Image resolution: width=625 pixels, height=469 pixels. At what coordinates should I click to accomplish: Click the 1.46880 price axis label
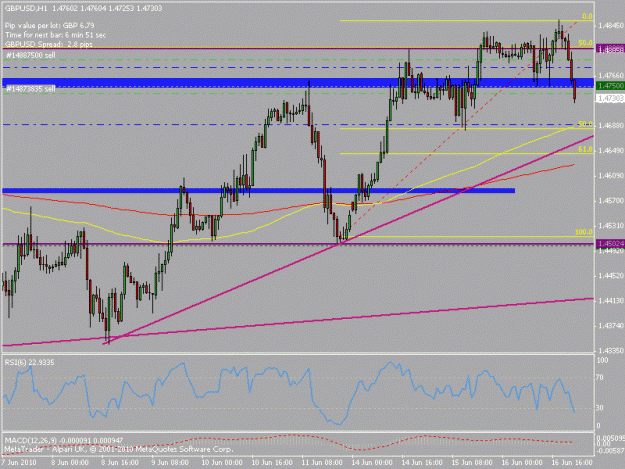tap(610, 125)
